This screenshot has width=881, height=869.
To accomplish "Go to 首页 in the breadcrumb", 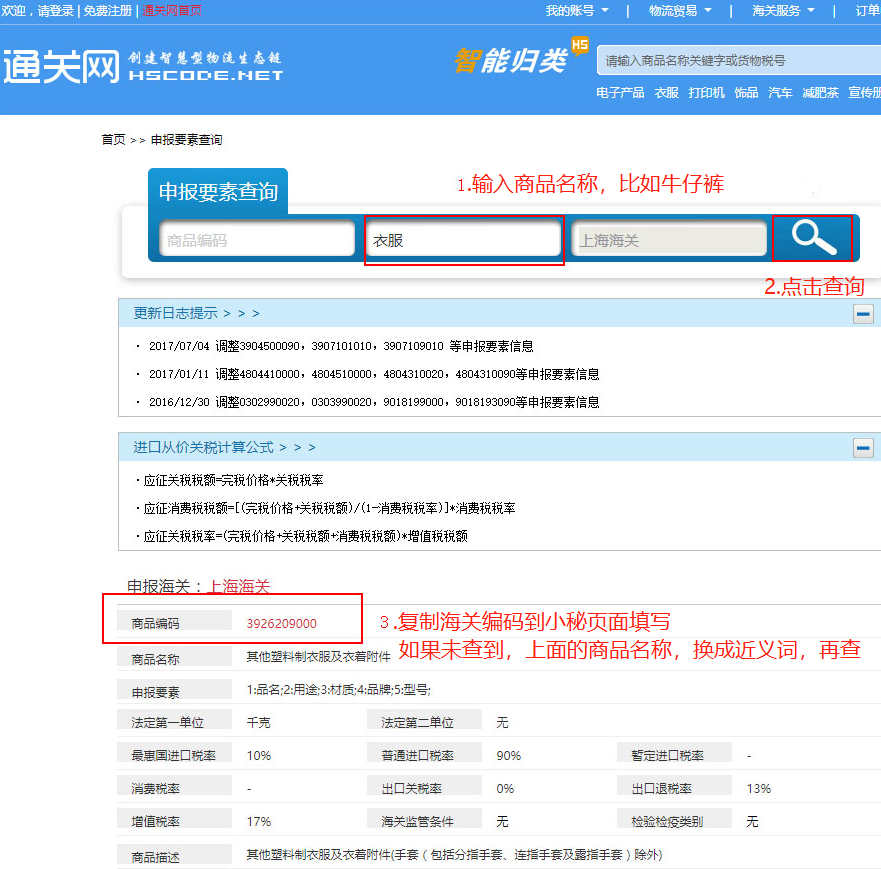I will point(113,139).
